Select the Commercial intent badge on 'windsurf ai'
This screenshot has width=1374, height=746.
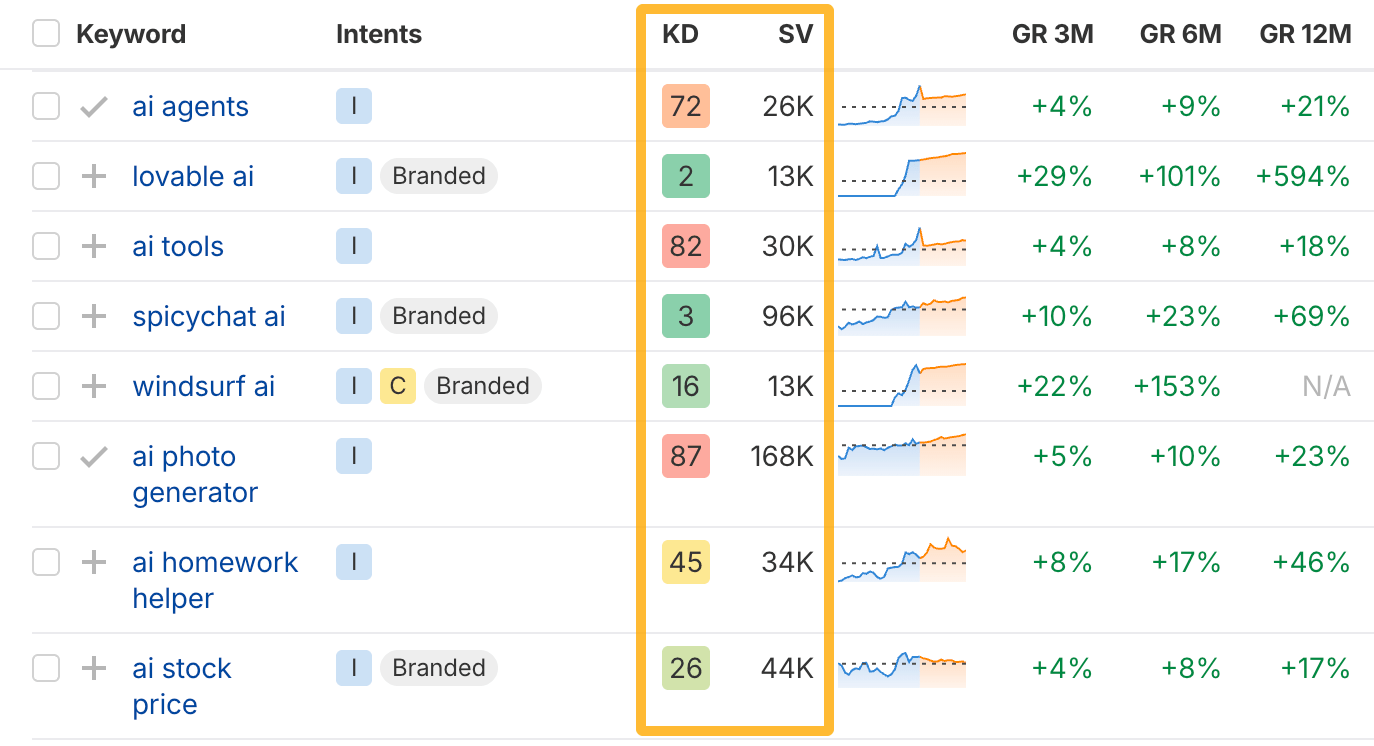coord(397,386)
